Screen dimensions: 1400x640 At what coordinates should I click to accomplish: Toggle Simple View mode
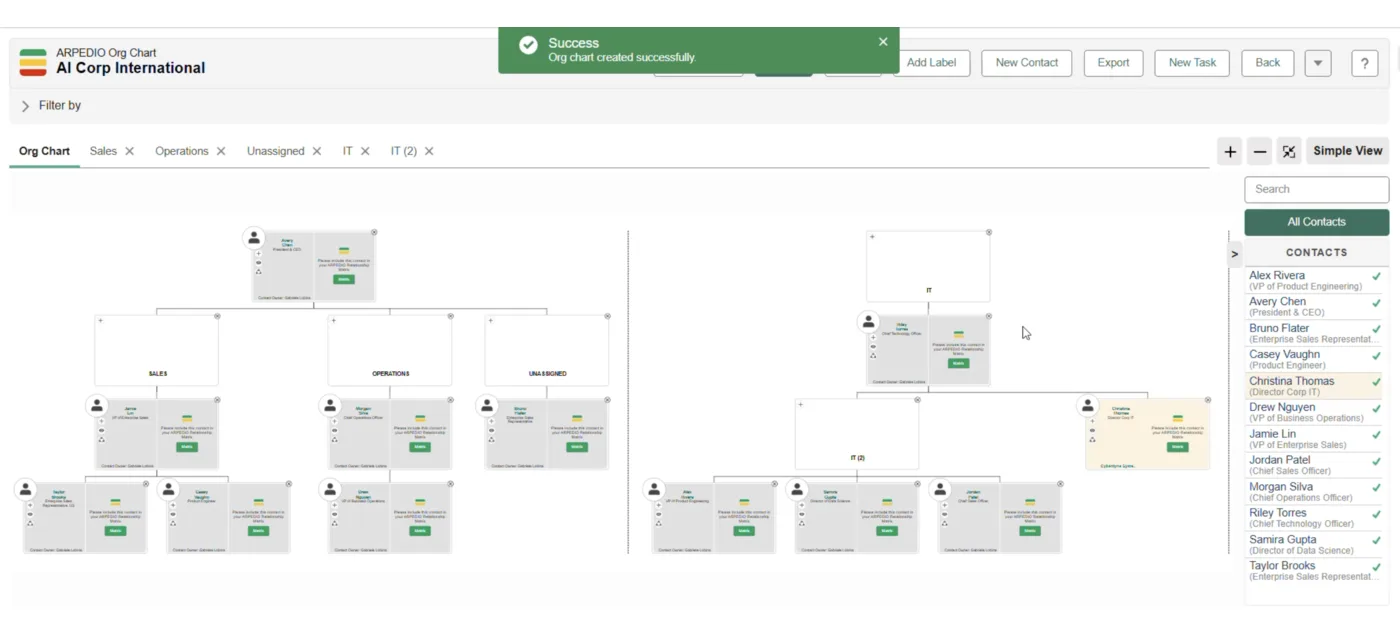pyautogui.click(x=1347, y=151)
